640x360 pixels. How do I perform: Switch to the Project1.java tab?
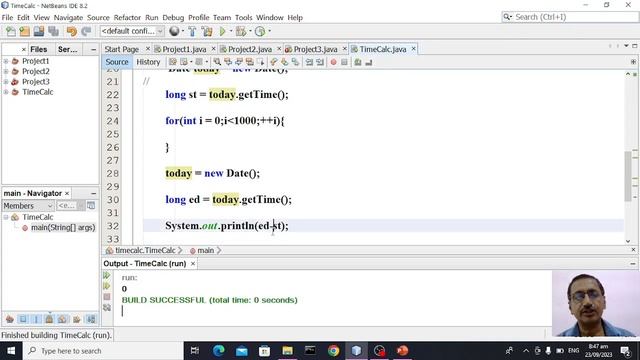click(184, 49)
